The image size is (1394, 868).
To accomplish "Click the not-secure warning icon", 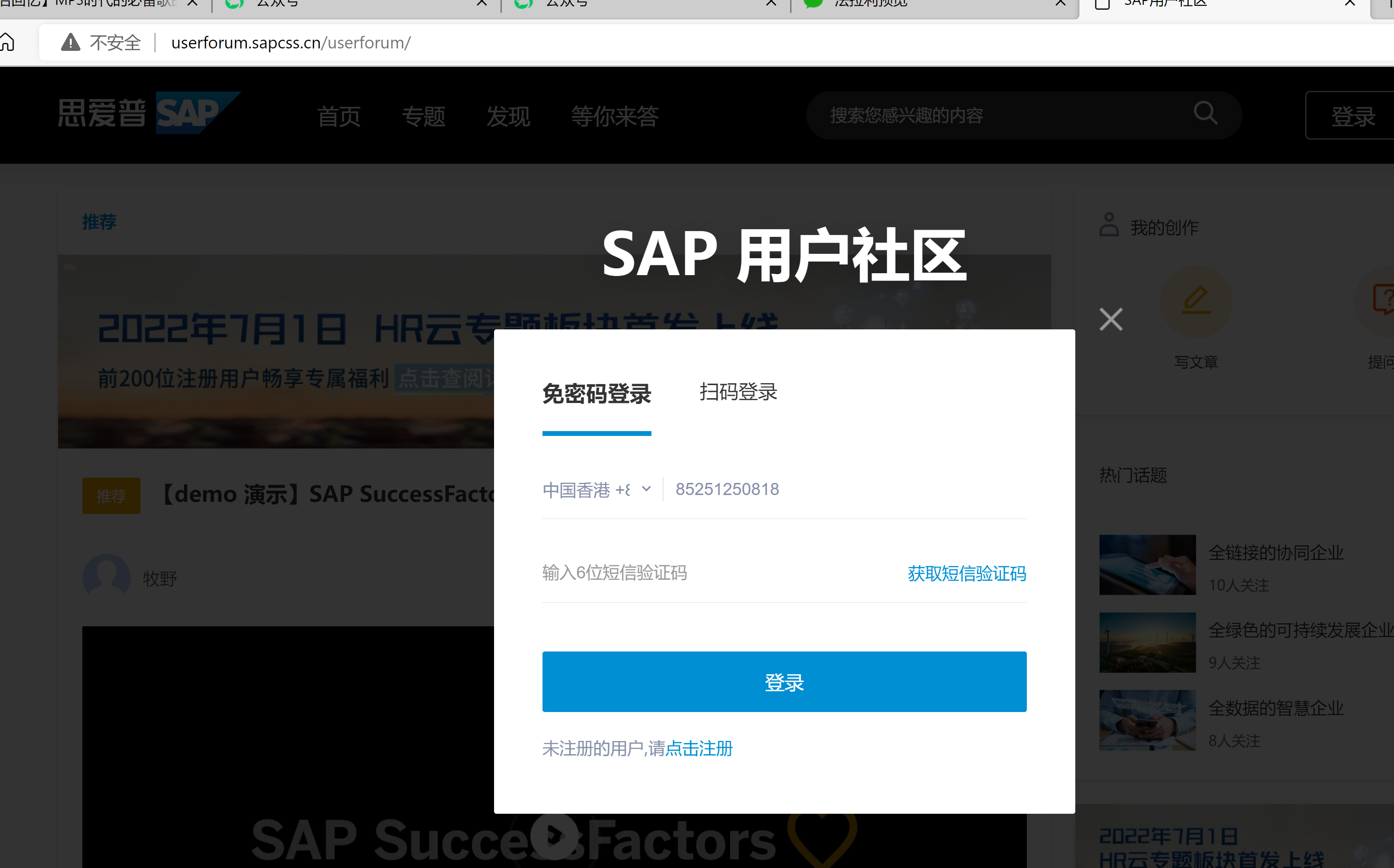I will pos(71,43).
